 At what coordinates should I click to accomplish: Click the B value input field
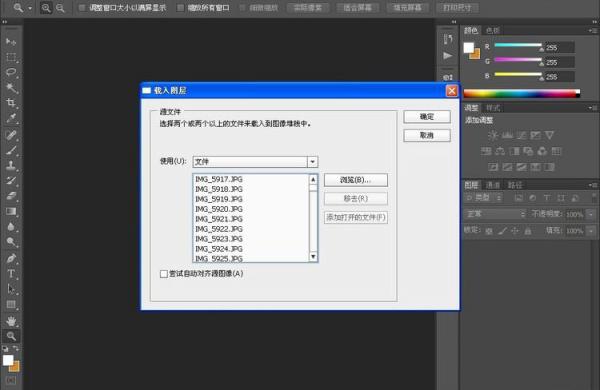(559, 77)
